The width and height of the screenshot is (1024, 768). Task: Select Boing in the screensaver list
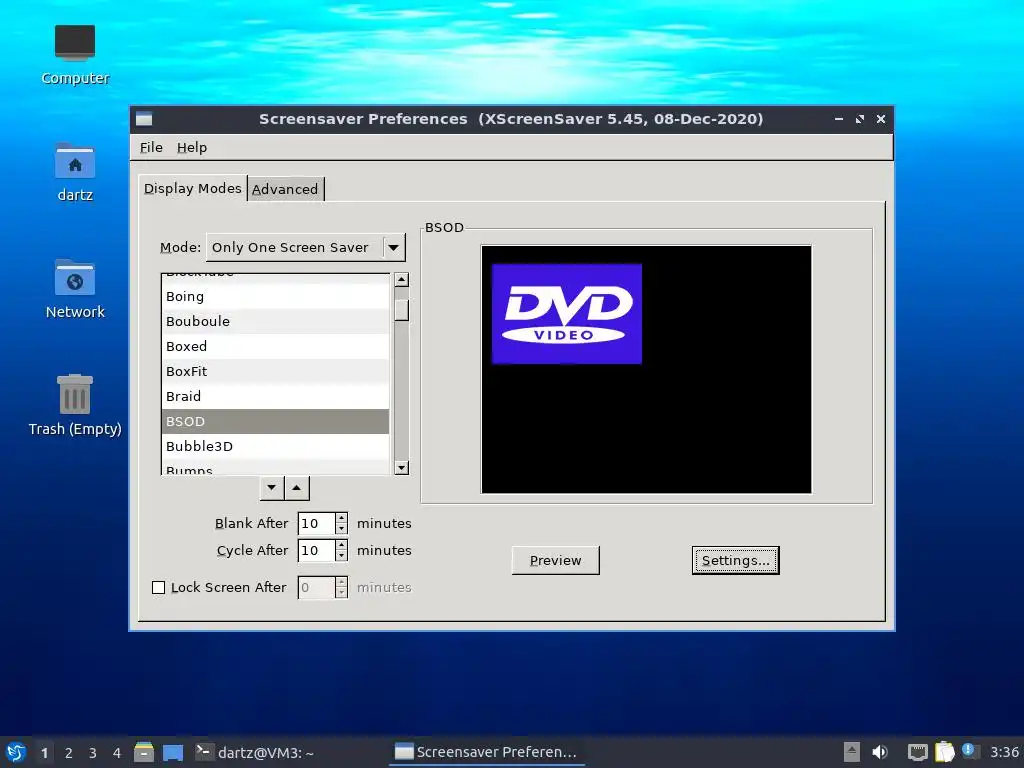275,296
